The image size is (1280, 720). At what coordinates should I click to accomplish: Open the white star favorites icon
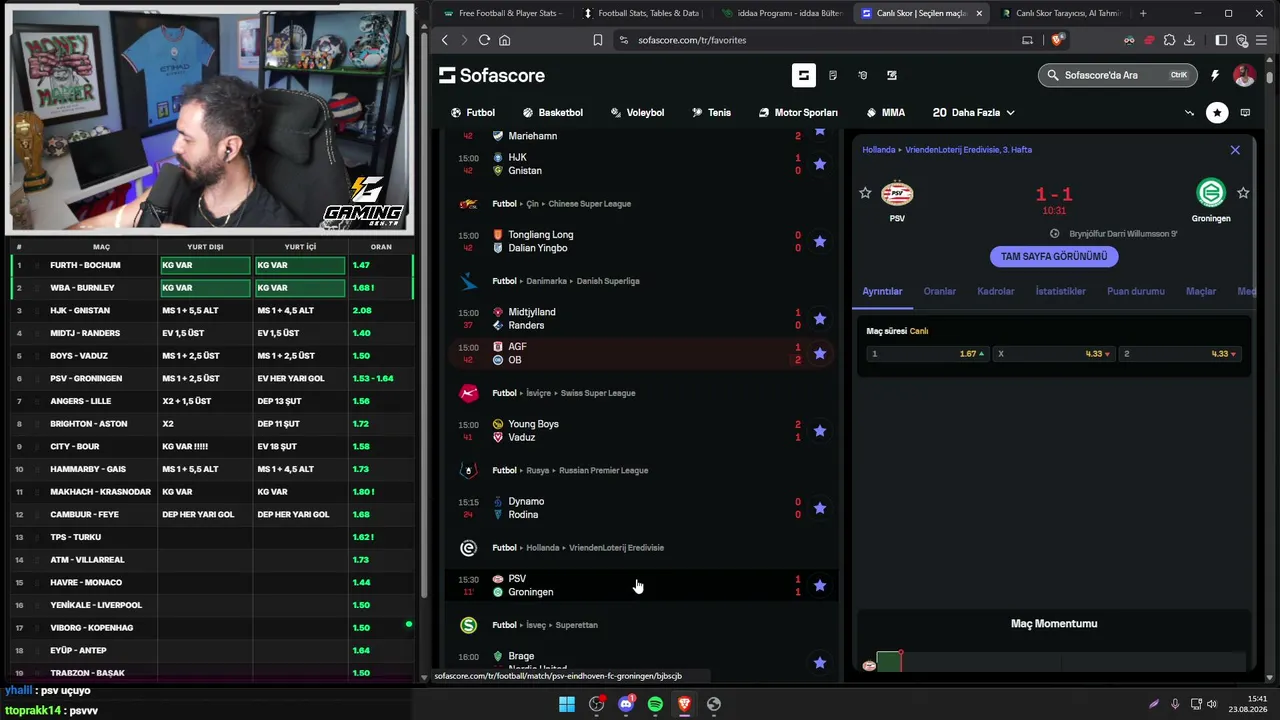(x=1217, y=113)
